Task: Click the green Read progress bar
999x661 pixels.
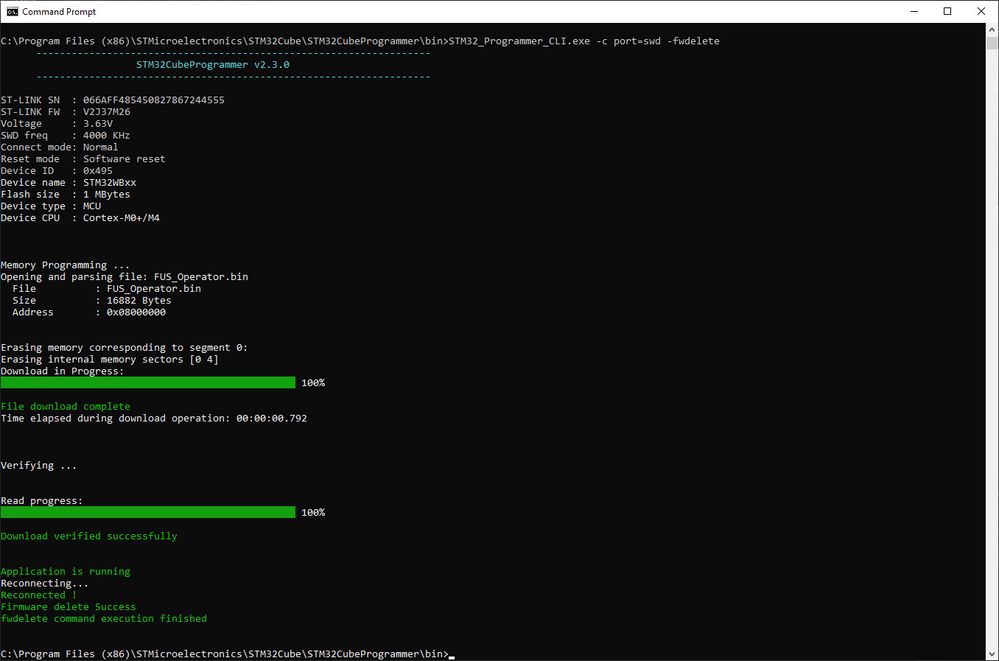Action: [148, 512]
